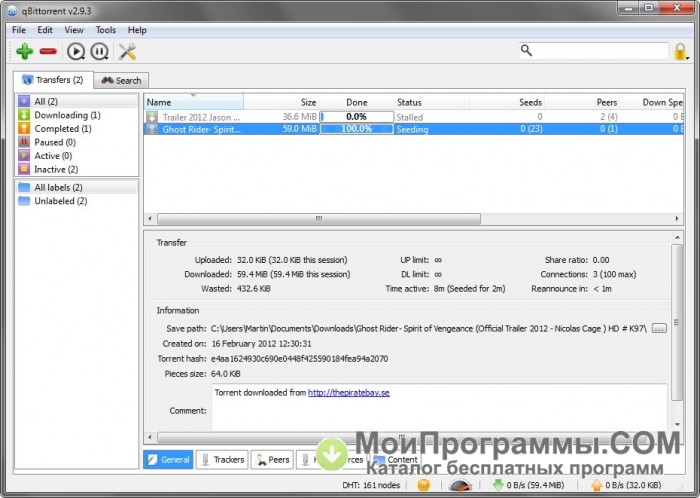Click the torrent list scroll-right arrow

pyautogui.click(x=677, y=219)
